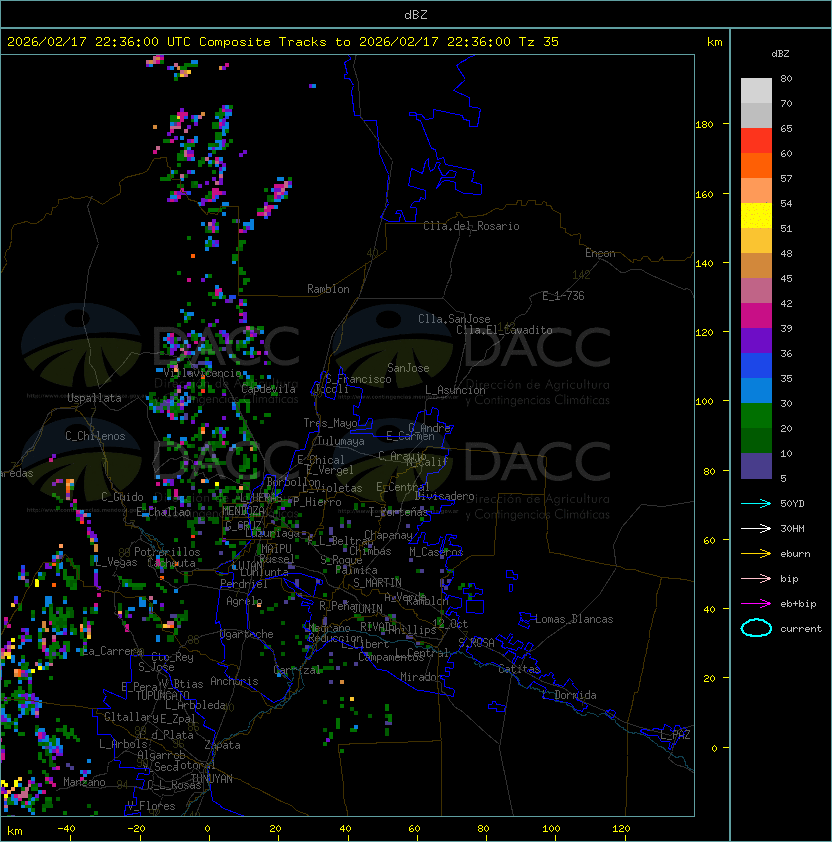832x842 pixels.
Task: Click the 140 km vertical axis tick
Action: pyautogui.click(x=704, y=263)
